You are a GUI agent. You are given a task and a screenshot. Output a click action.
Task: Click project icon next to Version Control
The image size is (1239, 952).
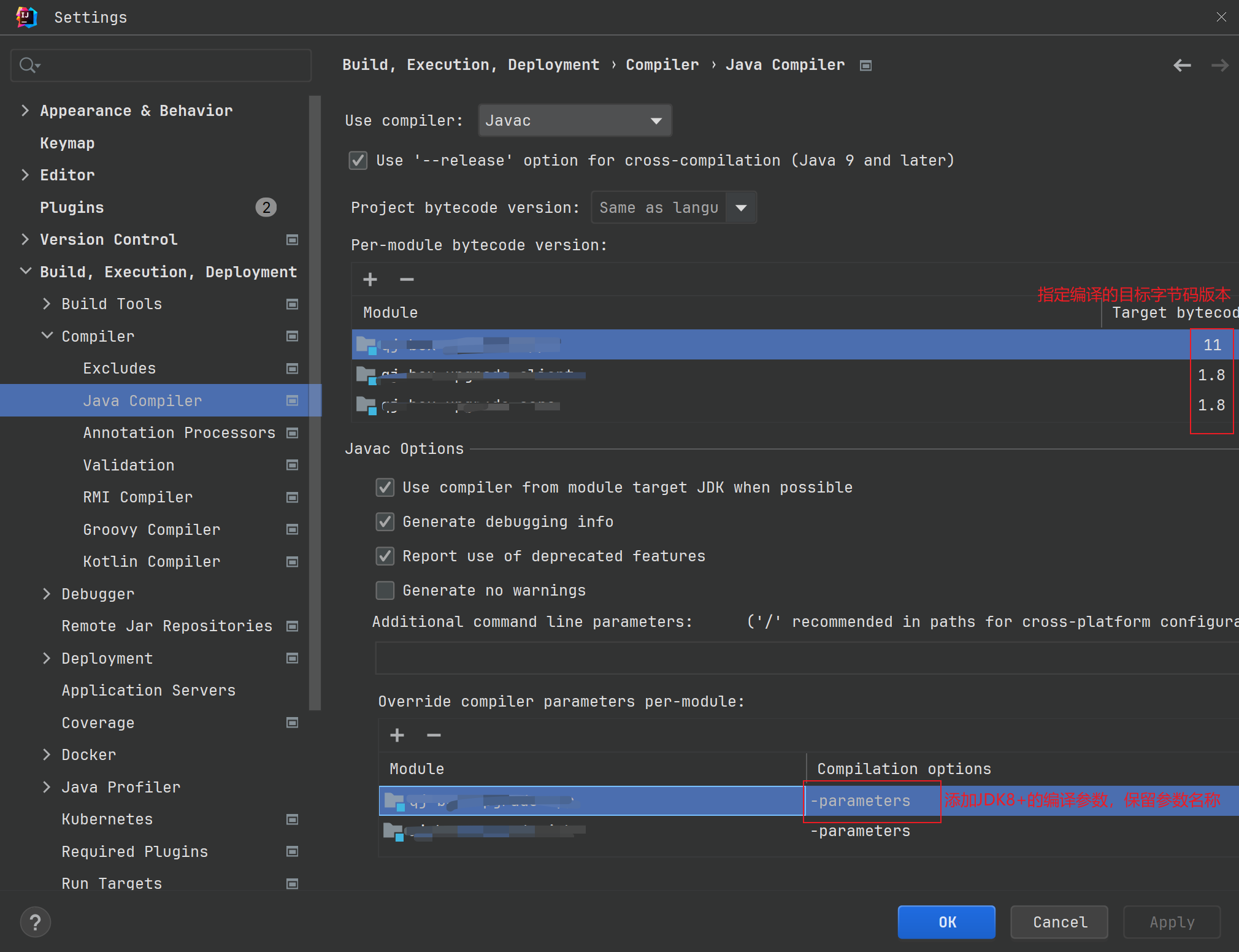[x=293, y=240]
